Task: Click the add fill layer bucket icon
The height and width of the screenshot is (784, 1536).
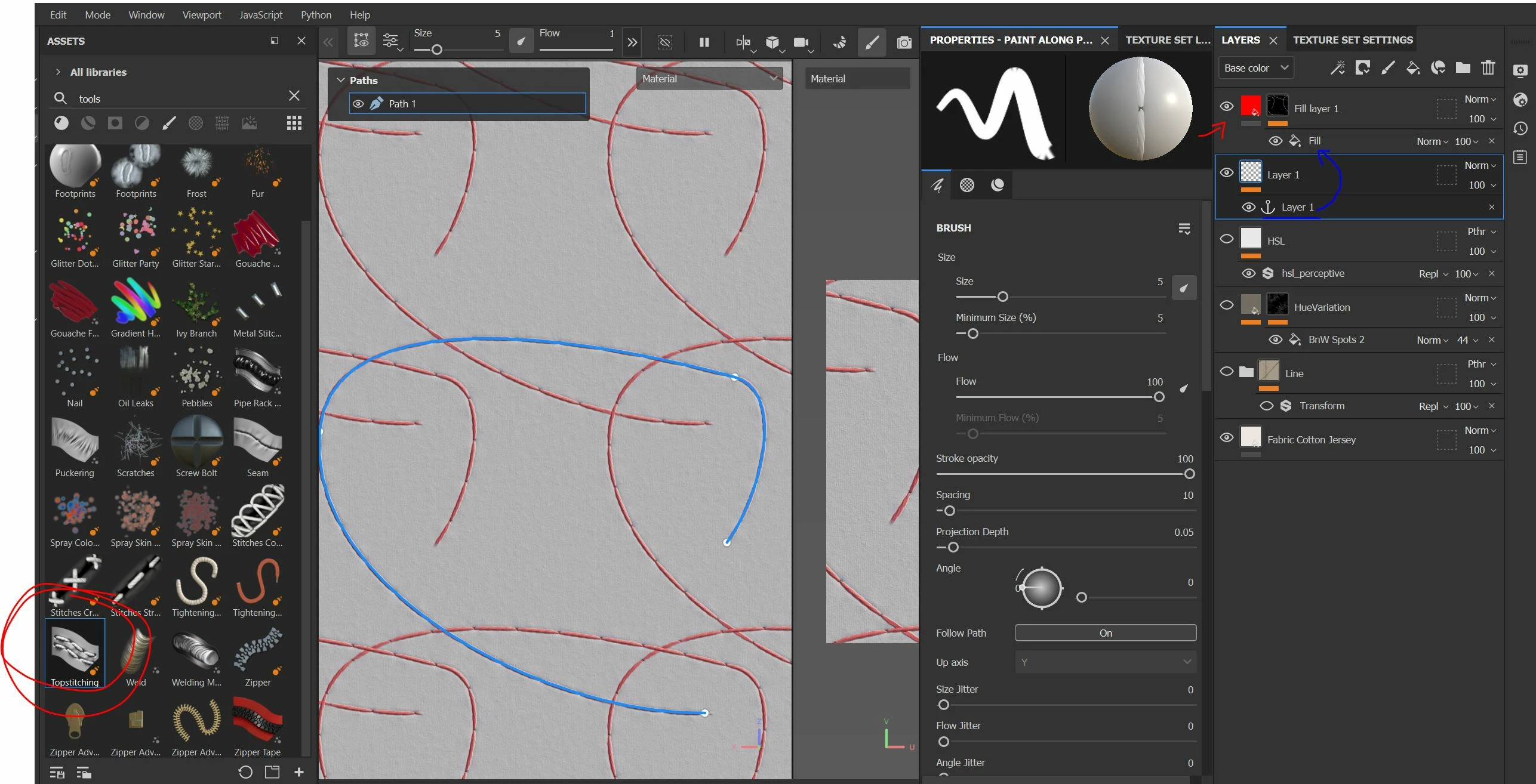Action: [1412, 68]
